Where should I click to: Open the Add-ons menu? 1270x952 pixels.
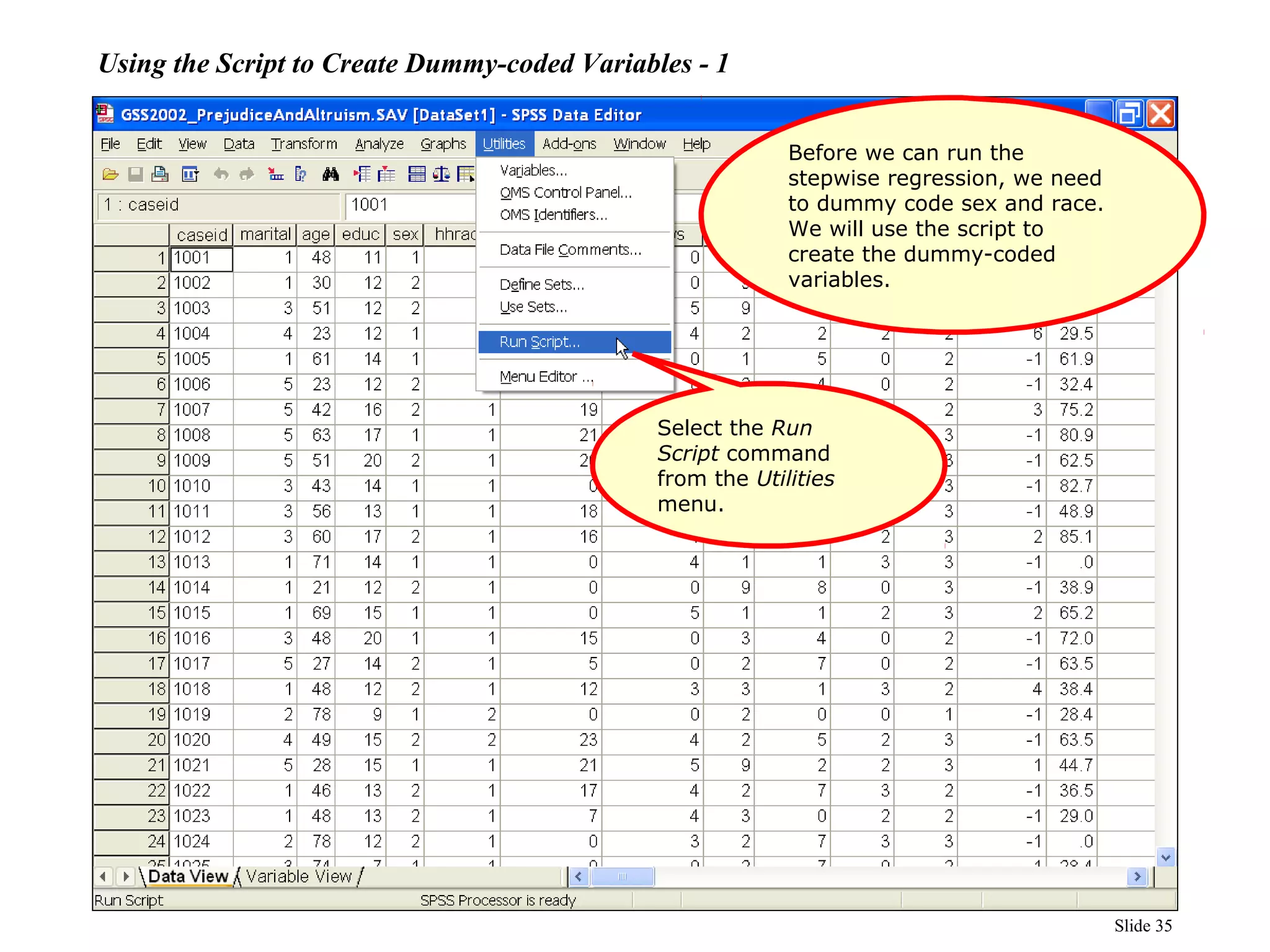569,144
